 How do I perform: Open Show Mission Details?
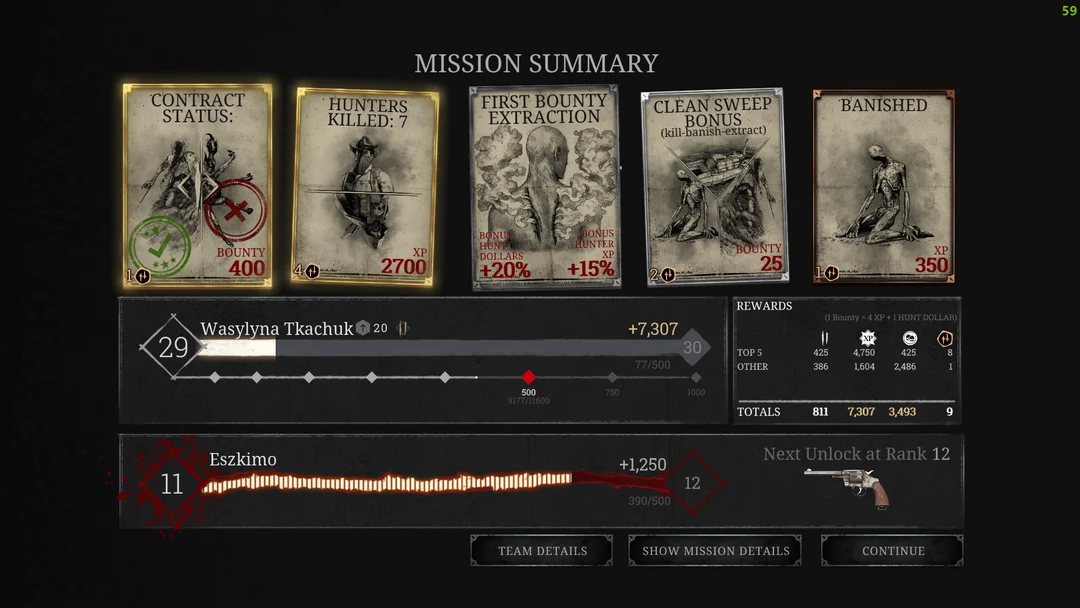point(715,551)
